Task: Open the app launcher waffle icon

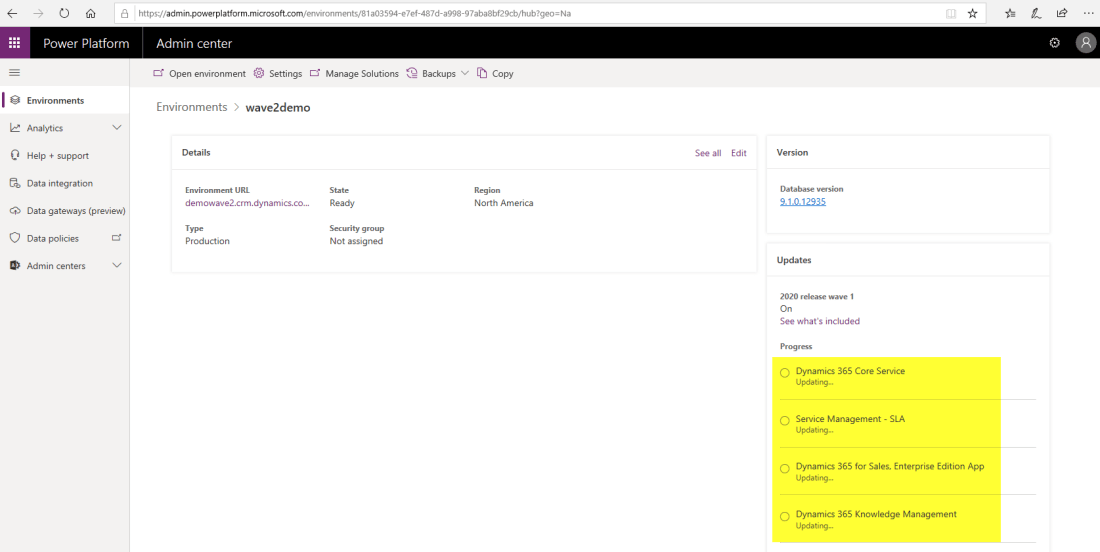Action: [15, 43]
